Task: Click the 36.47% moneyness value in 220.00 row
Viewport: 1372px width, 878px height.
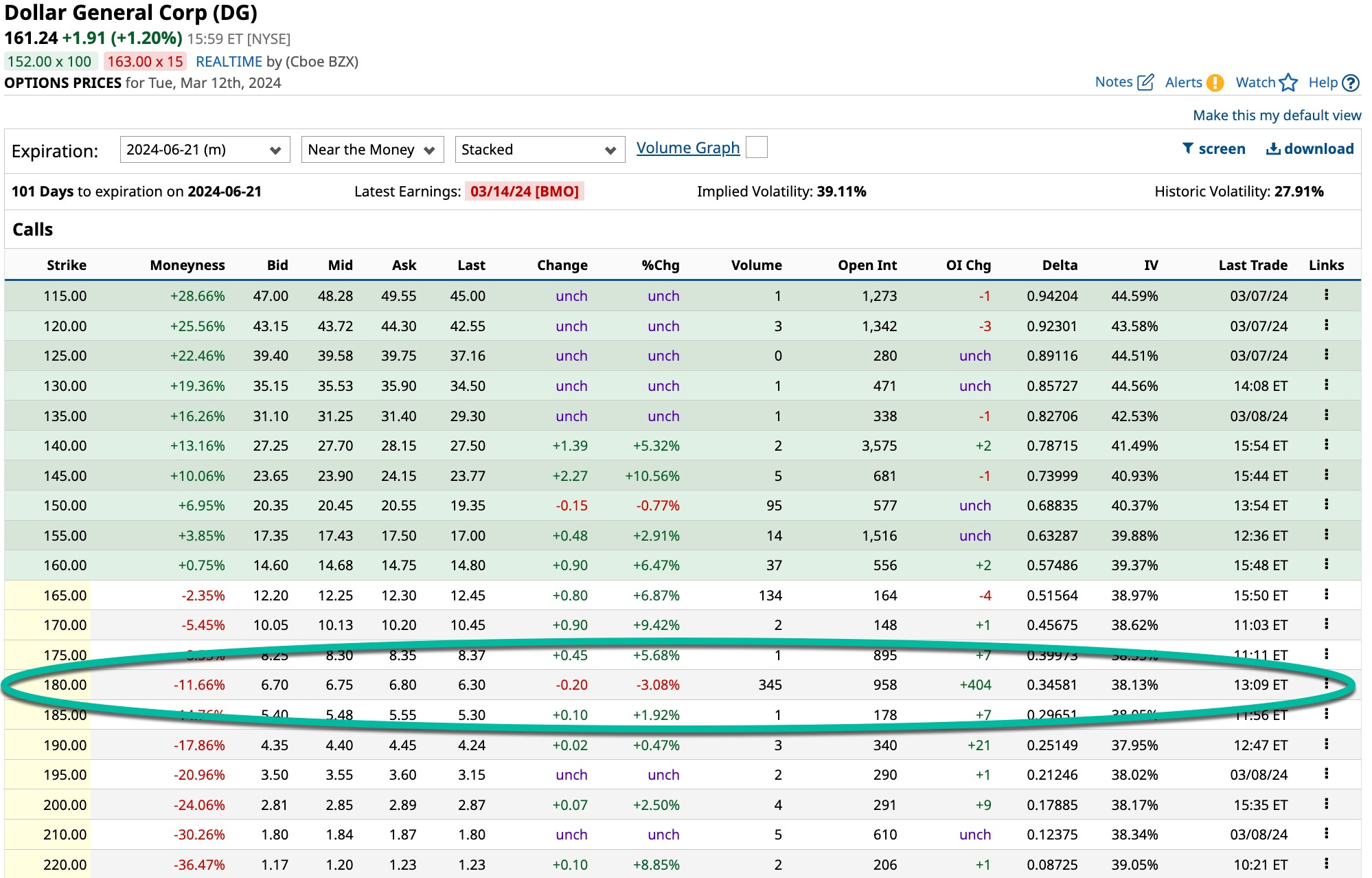Action: point(199,865)
